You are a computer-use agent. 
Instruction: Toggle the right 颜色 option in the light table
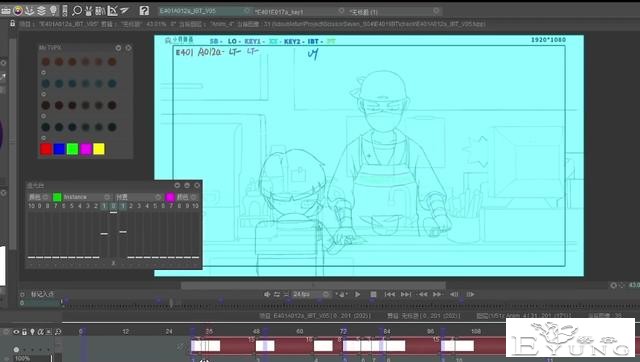pos(187,197)
